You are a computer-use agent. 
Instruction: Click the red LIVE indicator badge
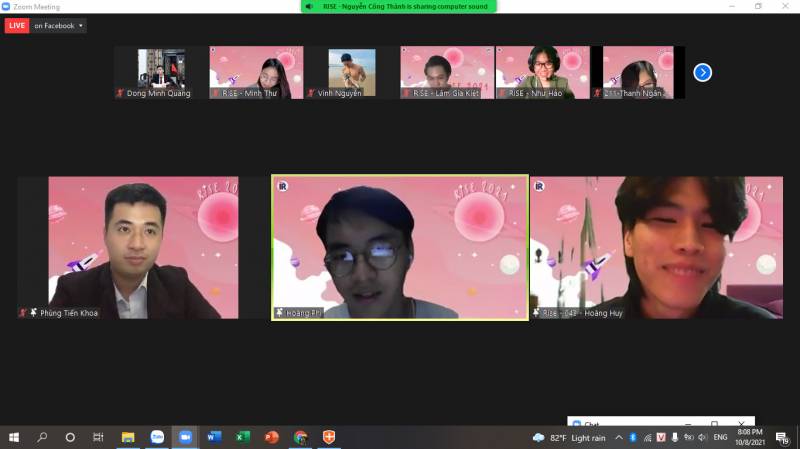[x=17, y=26]
